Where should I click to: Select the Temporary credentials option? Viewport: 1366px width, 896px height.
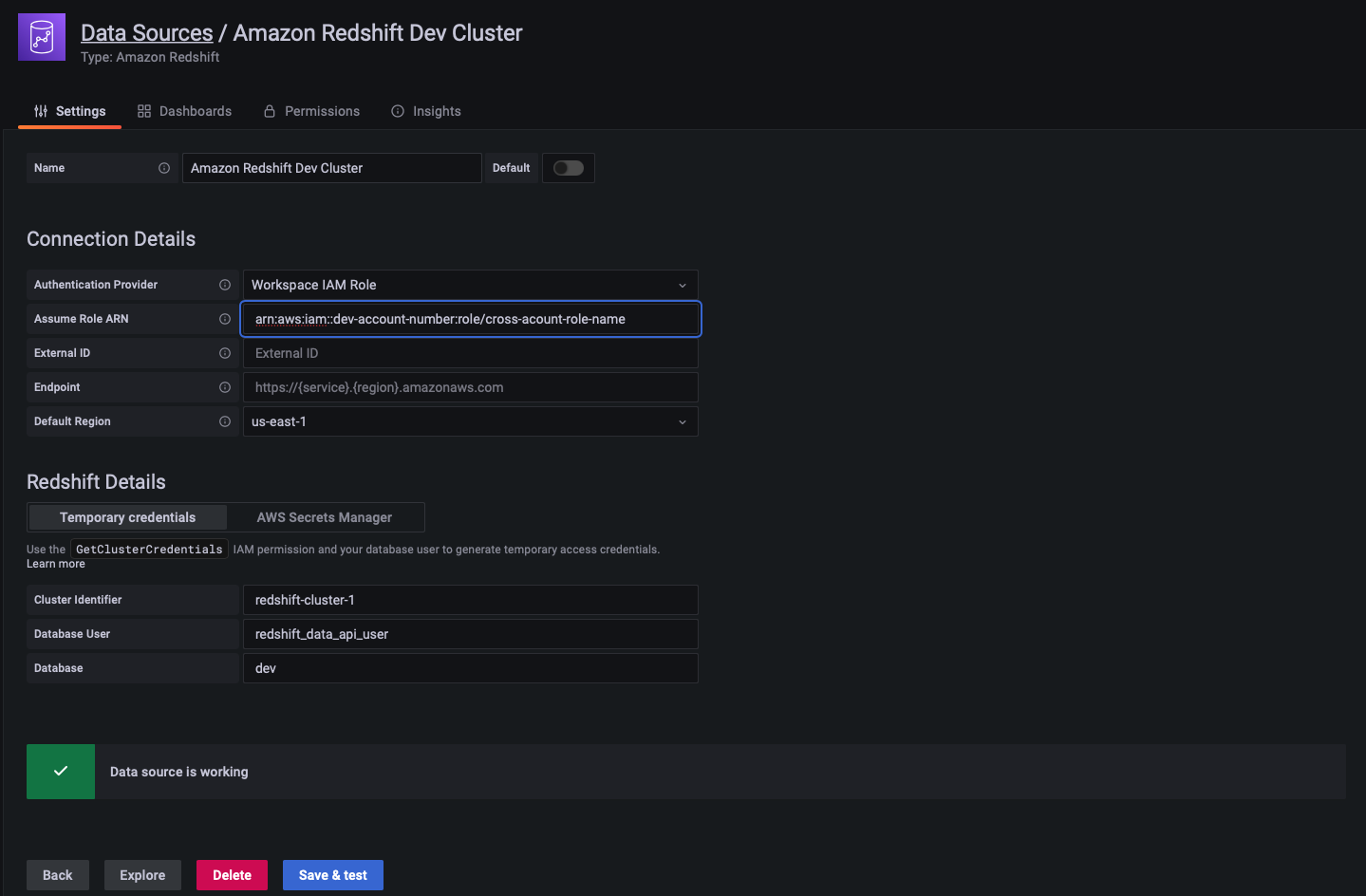tap(128, 517)
